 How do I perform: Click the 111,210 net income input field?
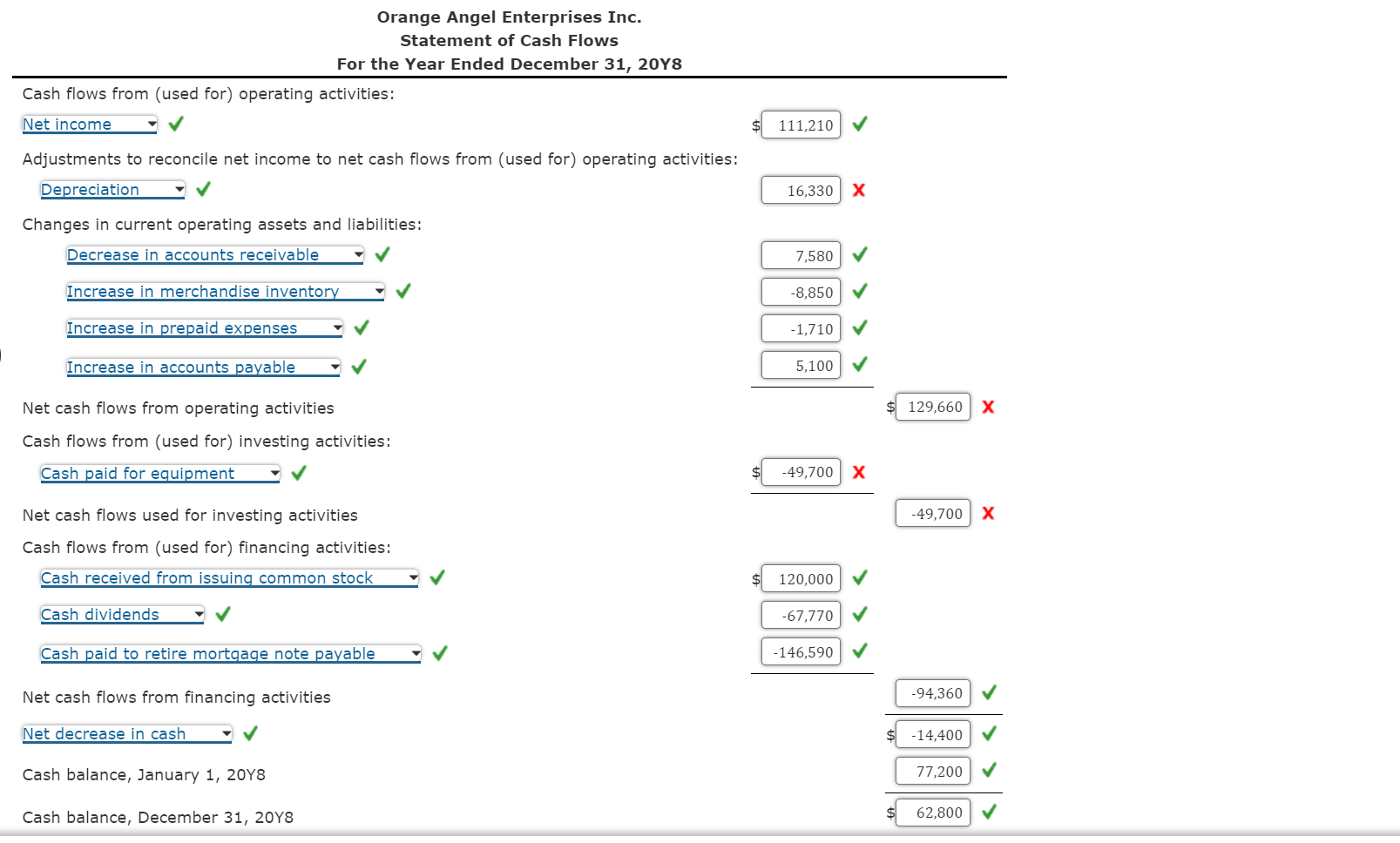pos(800,125)
